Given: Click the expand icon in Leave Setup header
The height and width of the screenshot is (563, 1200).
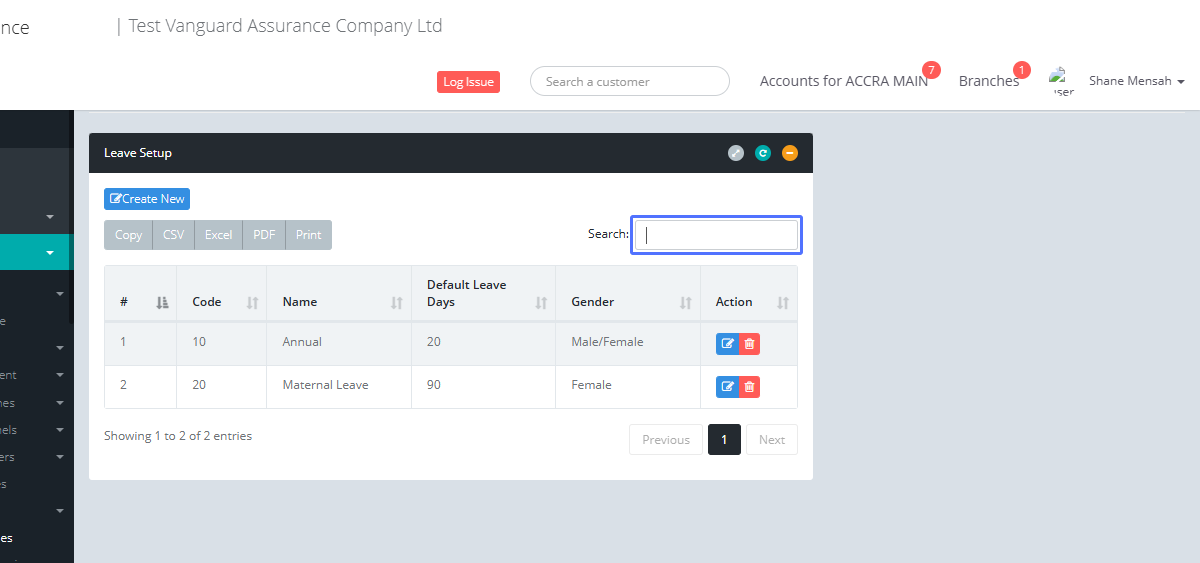Looking at the screenshot, I should (x=736, y=153).
